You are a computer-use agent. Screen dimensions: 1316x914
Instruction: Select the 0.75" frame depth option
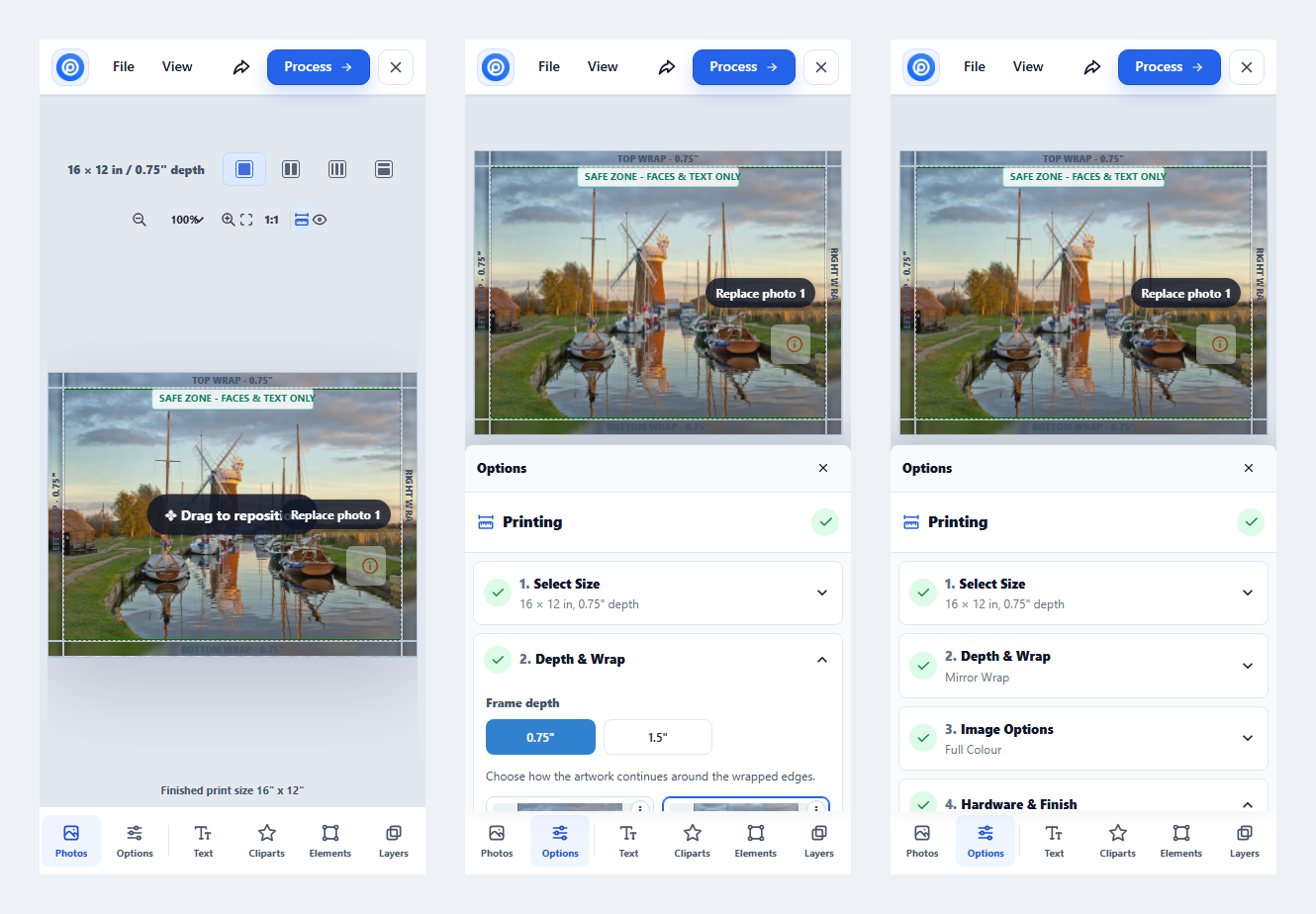pyautogui.click(x=540, y=737)
